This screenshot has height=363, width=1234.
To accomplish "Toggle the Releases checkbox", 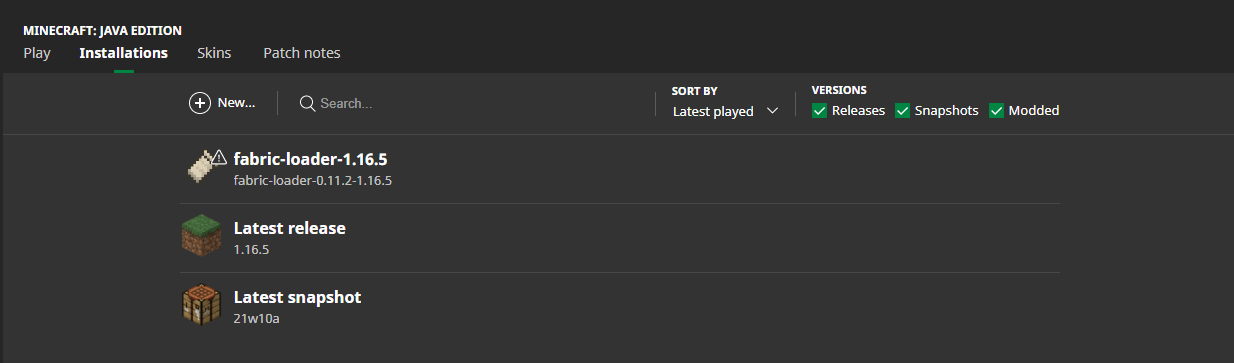I will point(819,111).
